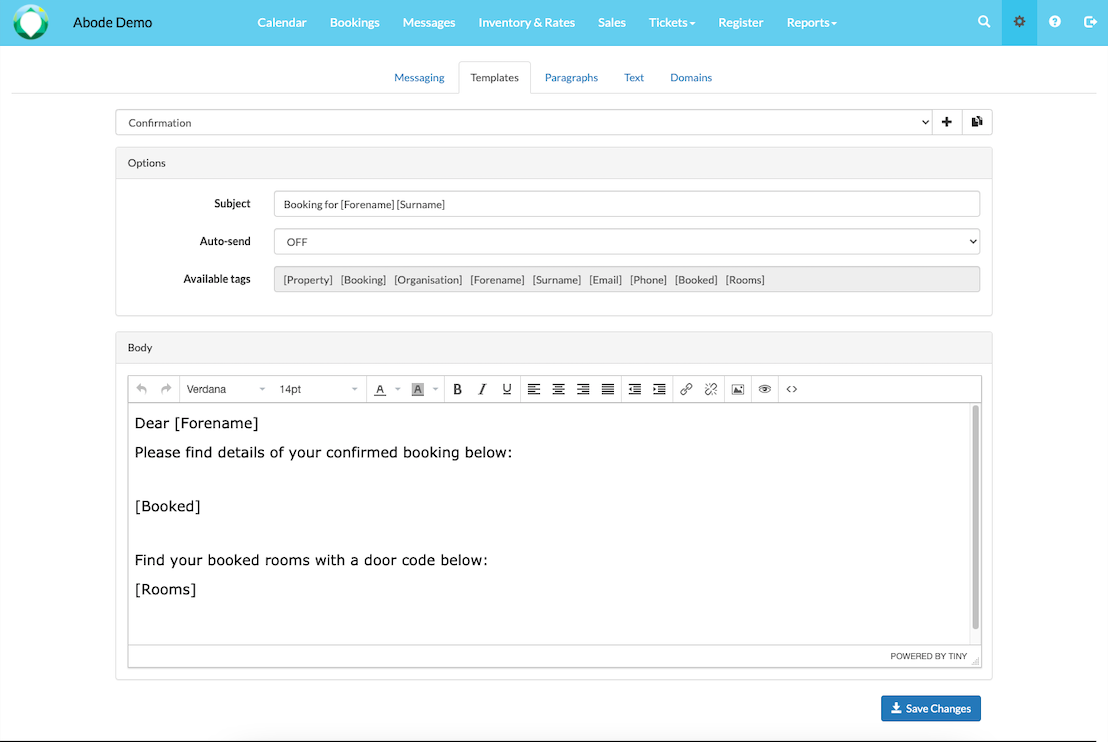1108x742 pixels.
Task: Click the editor resize handle corner
Action: pos(975,661)
